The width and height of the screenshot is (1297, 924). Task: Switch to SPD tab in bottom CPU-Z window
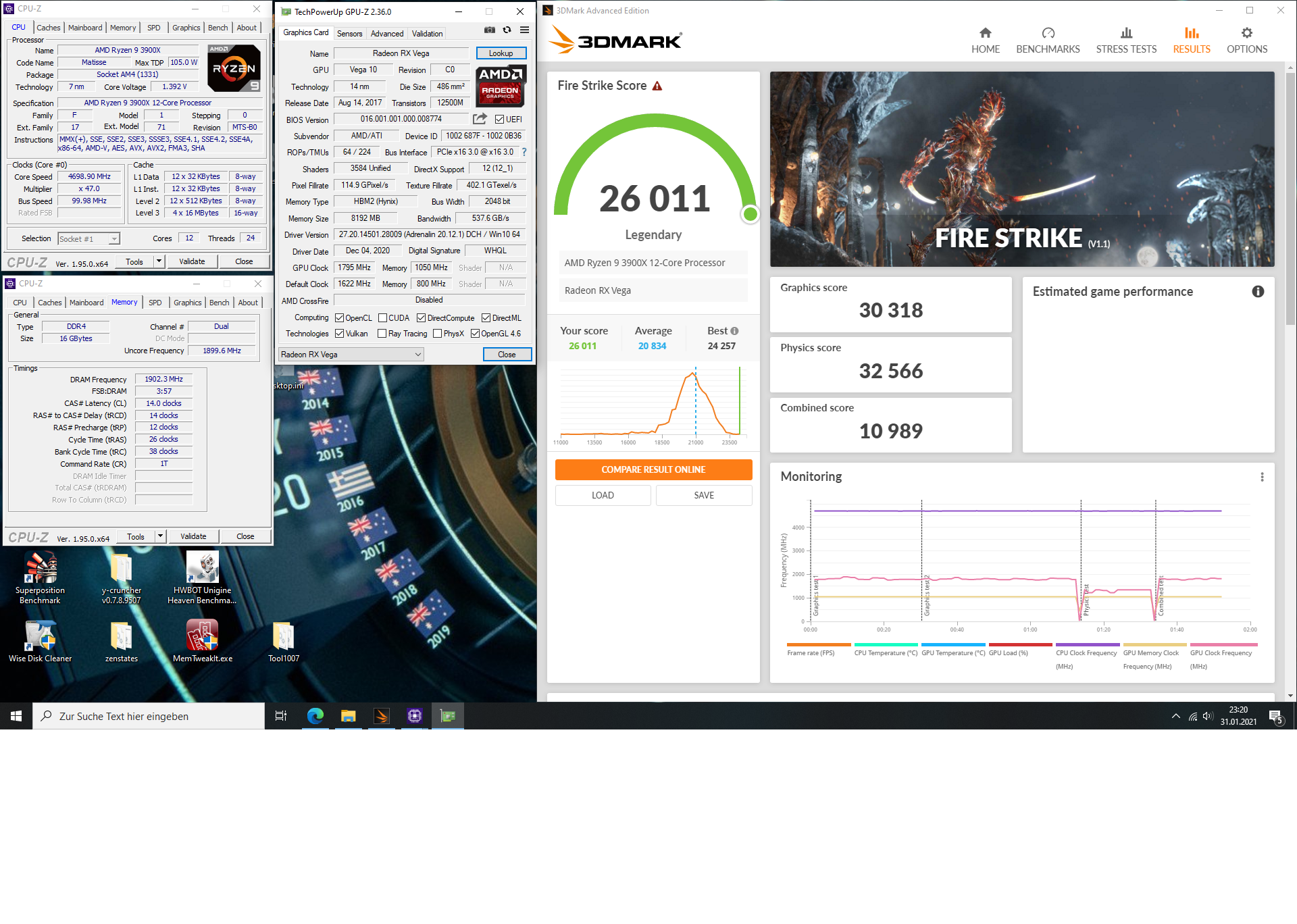(x=155, y=303)
